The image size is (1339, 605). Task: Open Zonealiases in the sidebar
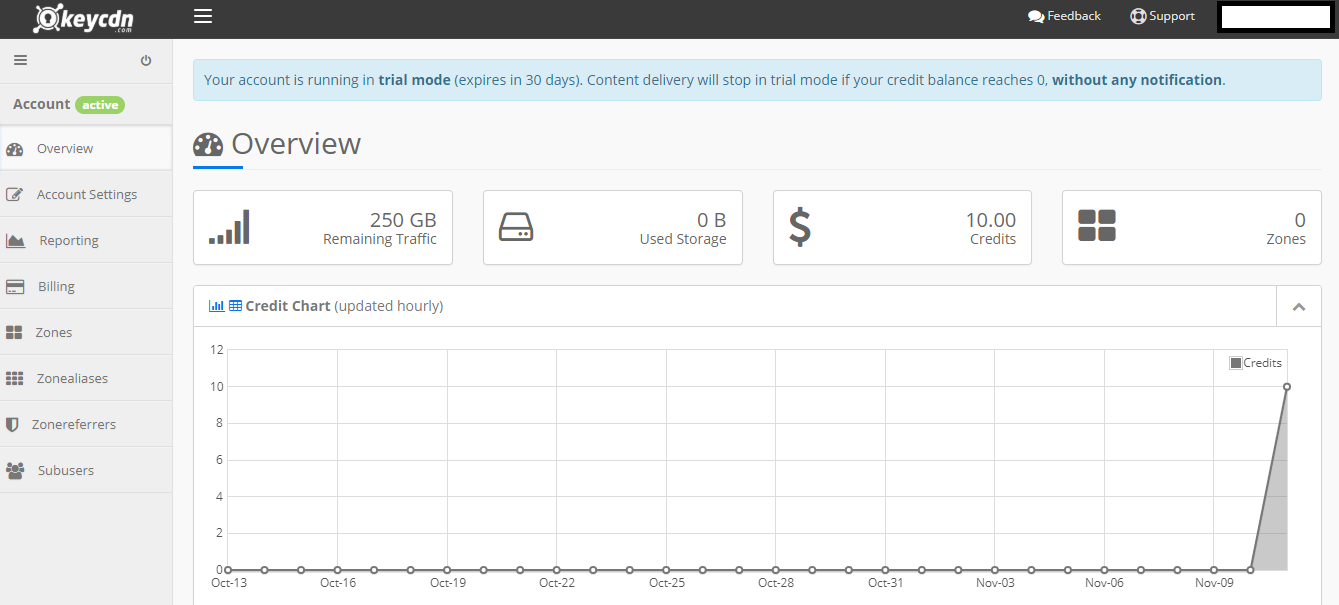[86, 378]
